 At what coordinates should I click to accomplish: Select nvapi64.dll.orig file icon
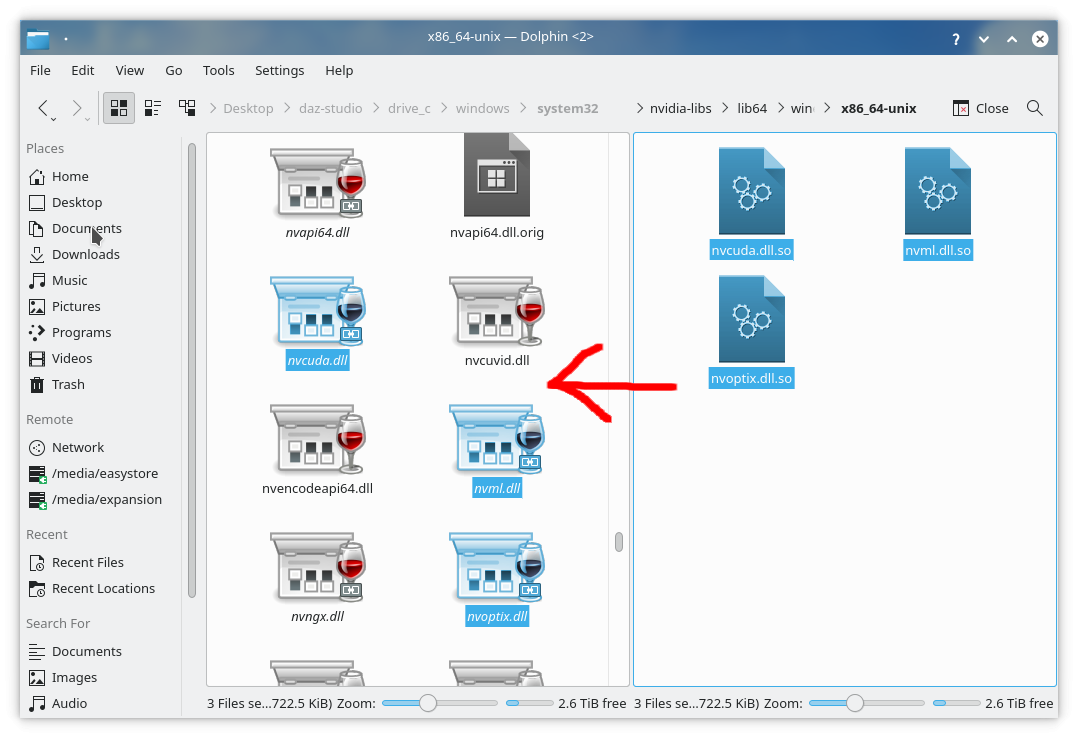click(x=496, y=175)
